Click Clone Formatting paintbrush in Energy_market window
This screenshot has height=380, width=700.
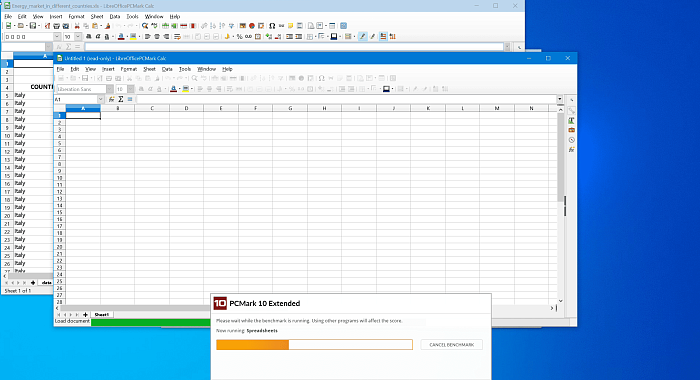[x=108, y=25]
